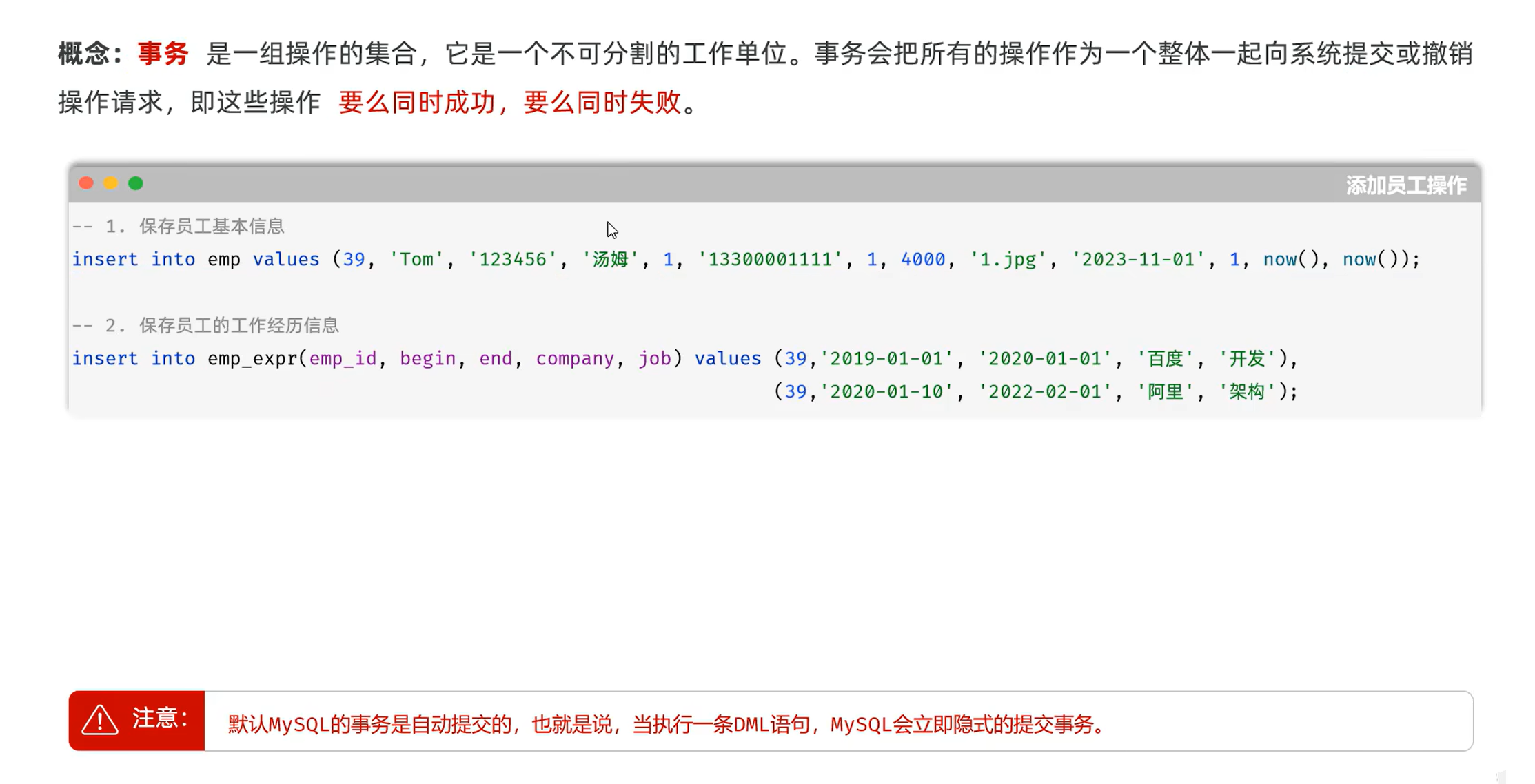Click the 'Tom' string in first insert
The height and width of the screenshot is (784, 1535).
[416, 259]
